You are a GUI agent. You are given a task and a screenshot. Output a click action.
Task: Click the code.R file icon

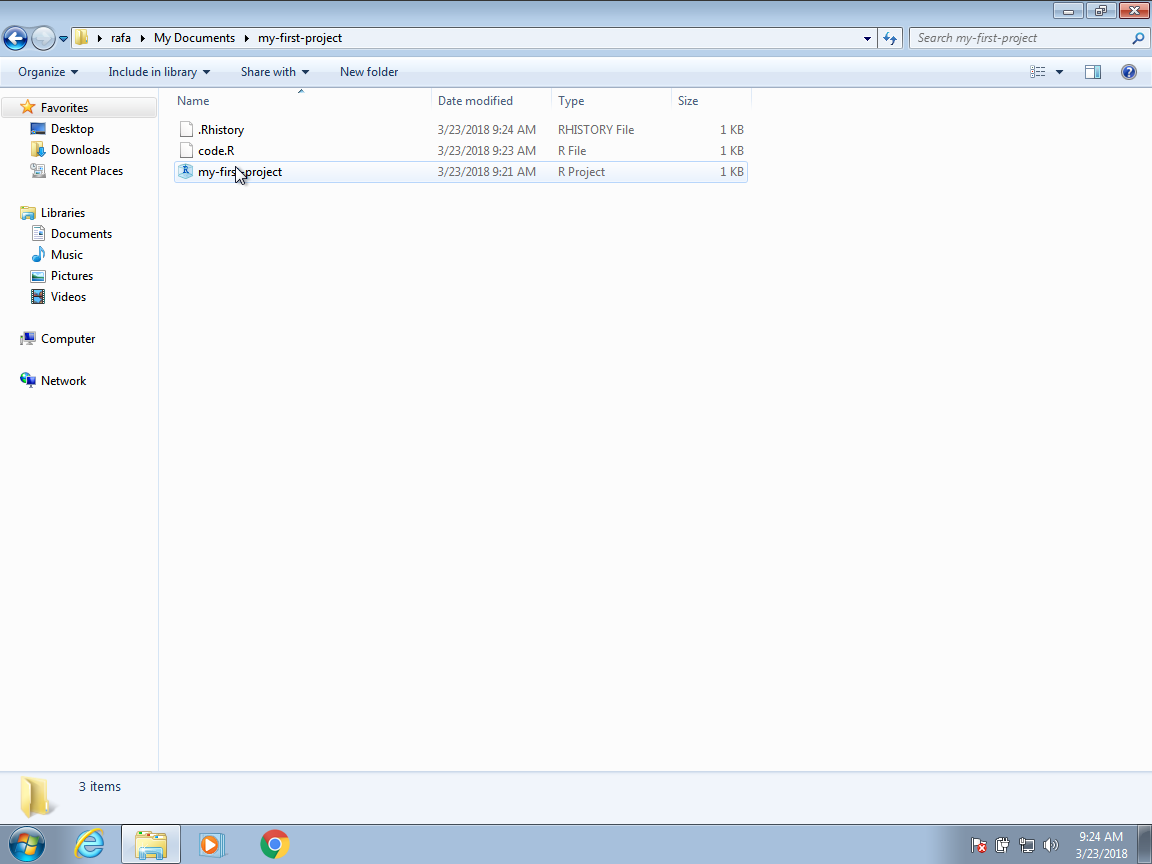coord(187,151)
